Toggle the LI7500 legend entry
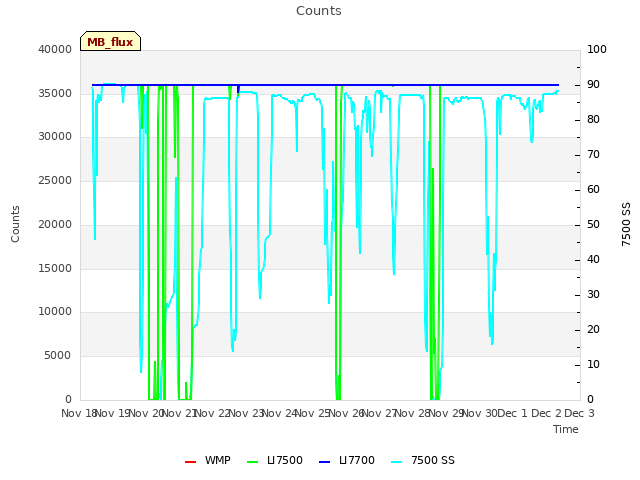 point(275,460)
